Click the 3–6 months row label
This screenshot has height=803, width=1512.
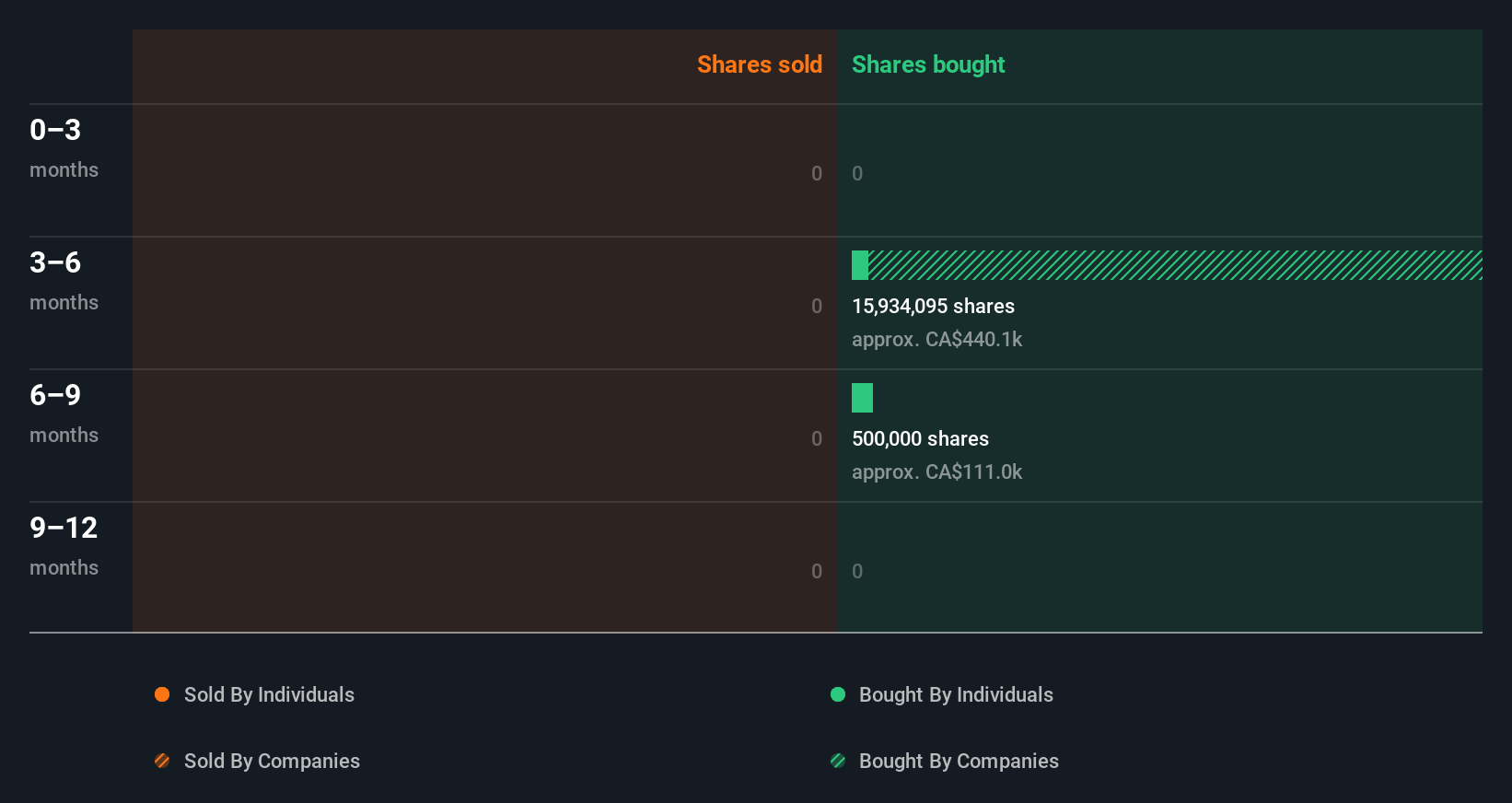64,280
